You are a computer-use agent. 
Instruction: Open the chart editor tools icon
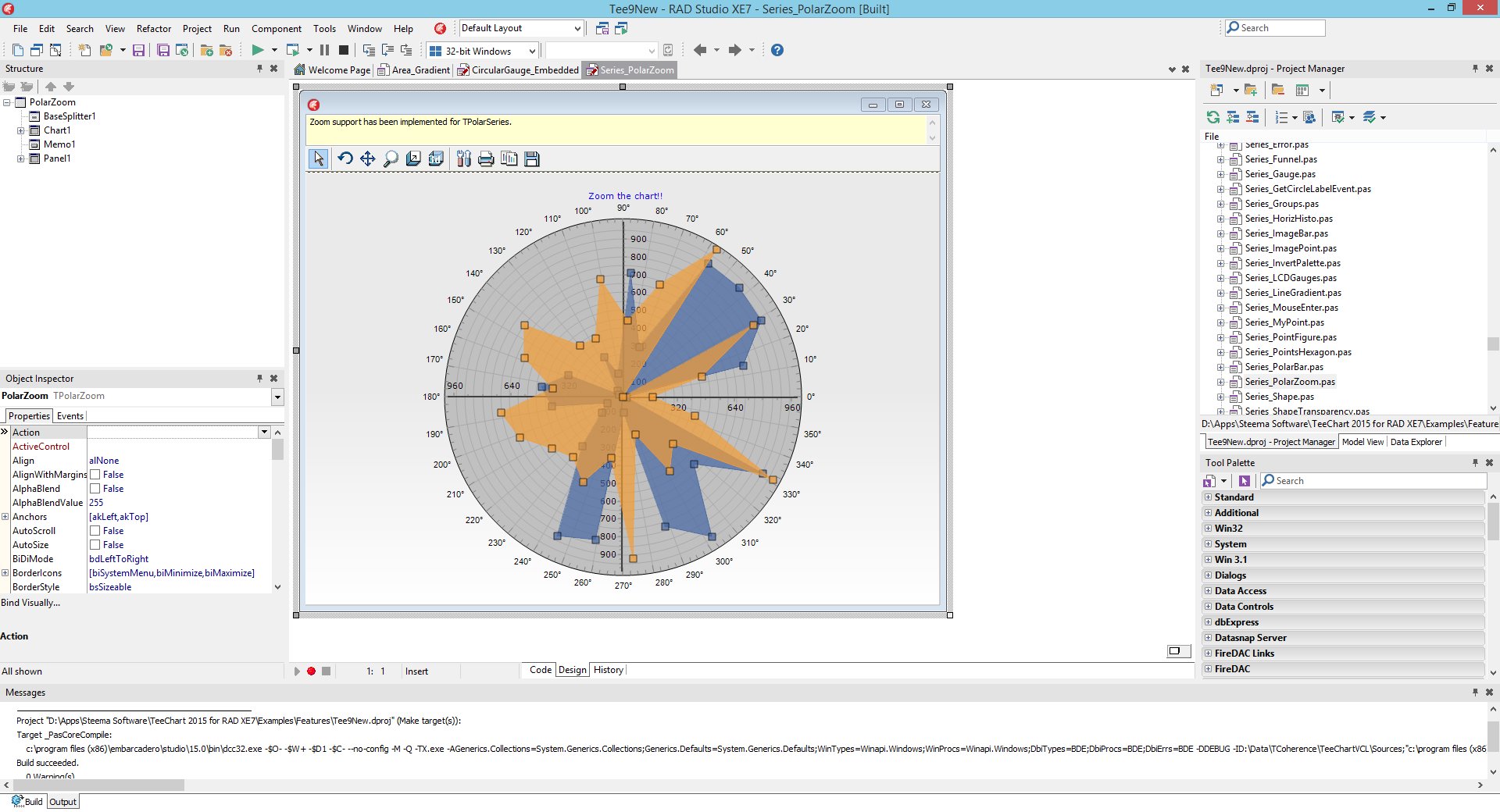click(463, 158)
